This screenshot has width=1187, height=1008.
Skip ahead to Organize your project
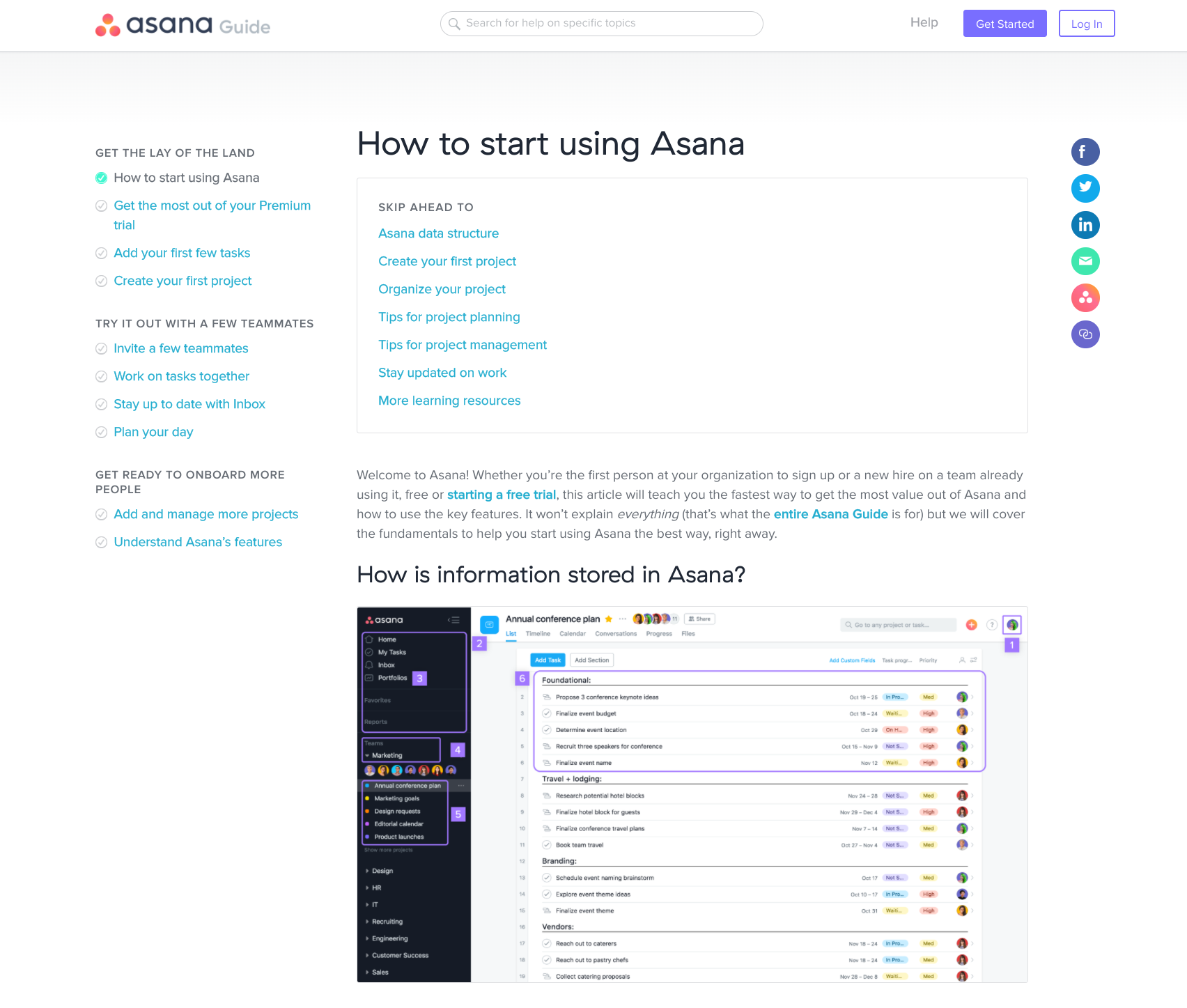coord(442,289)
